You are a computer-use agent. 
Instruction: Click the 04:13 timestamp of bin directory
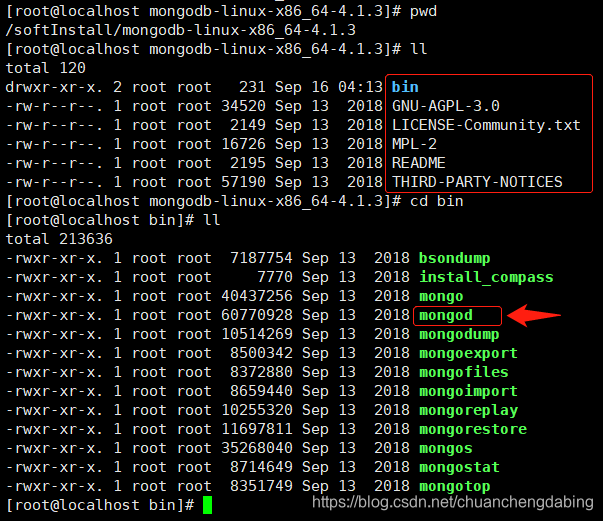pos(360,87)
